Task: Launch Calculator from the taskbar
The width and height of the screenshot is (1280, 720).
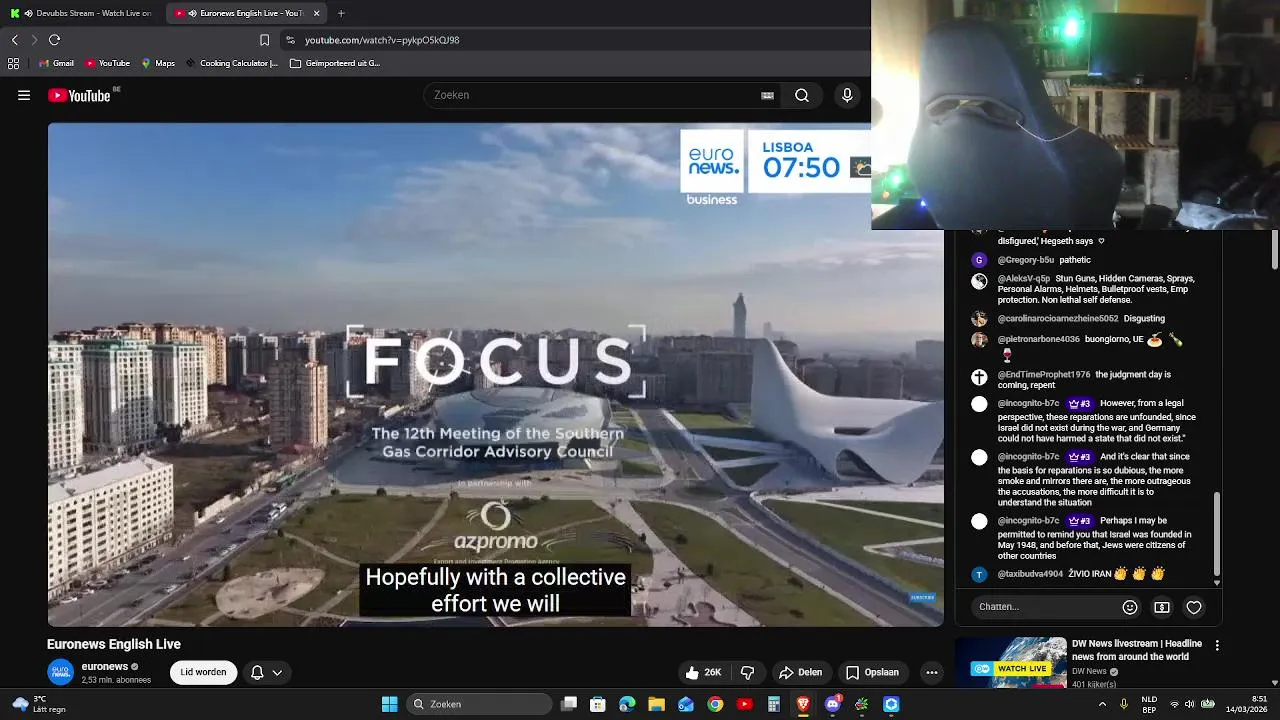Action: pyautogui.click(x=774, y=704)
